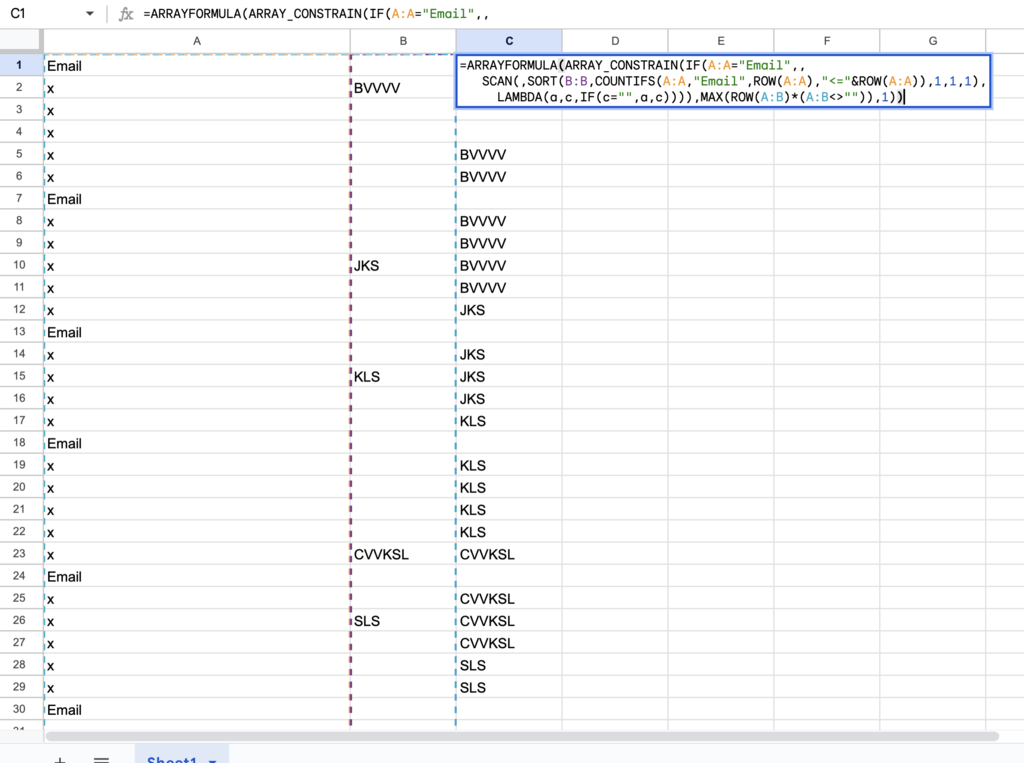
Task: Click BVVVV in column C row 5
Action: [509, 154]
